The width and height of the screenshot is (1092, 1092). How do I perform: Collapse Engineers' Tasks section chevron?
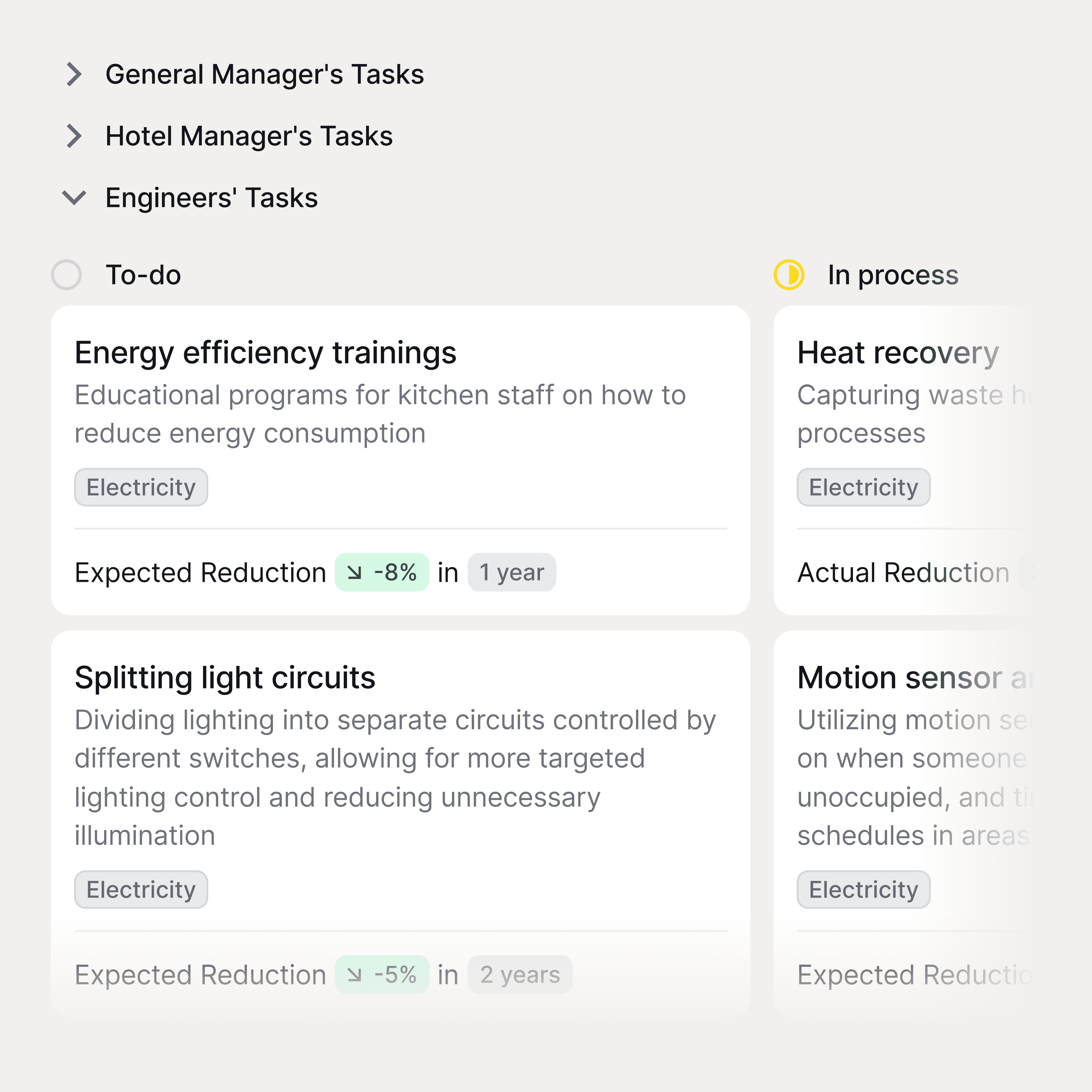pos(74,198)
